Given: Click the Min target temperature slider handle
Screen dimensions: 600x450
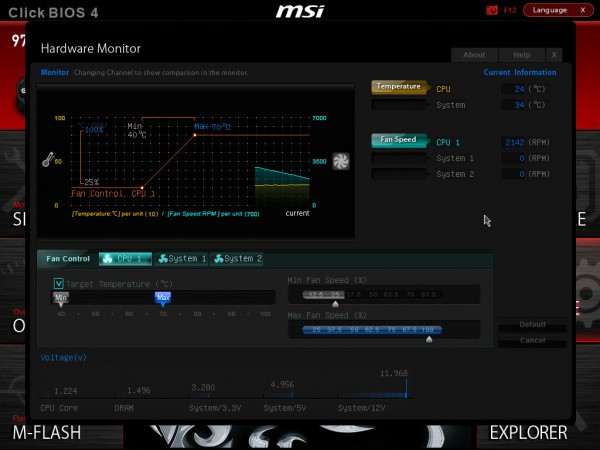Looking at the screenshot, I should point(61,297).
